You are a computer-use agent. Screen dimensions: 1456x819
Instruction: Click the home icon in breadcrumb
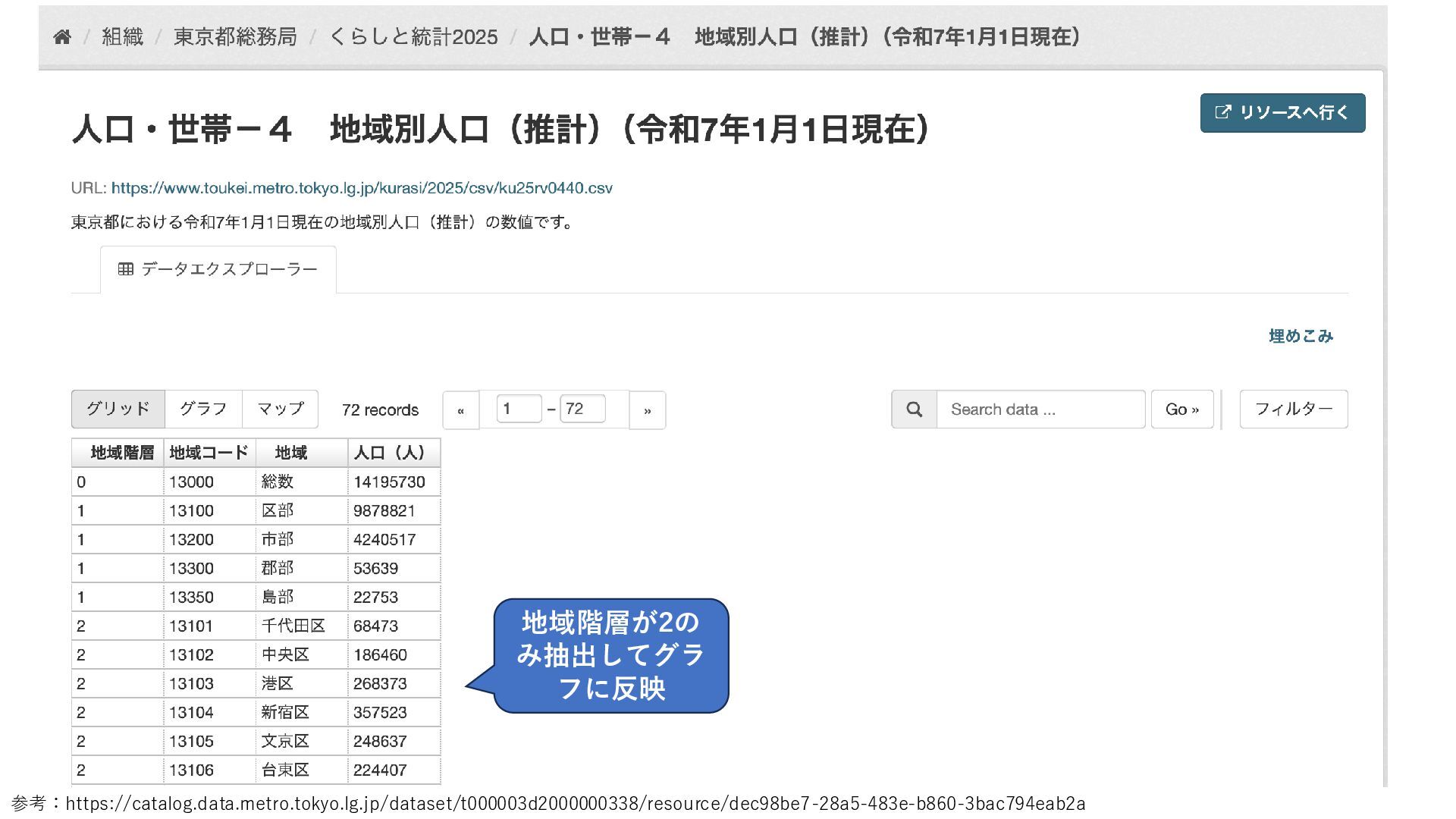[62, 36]
